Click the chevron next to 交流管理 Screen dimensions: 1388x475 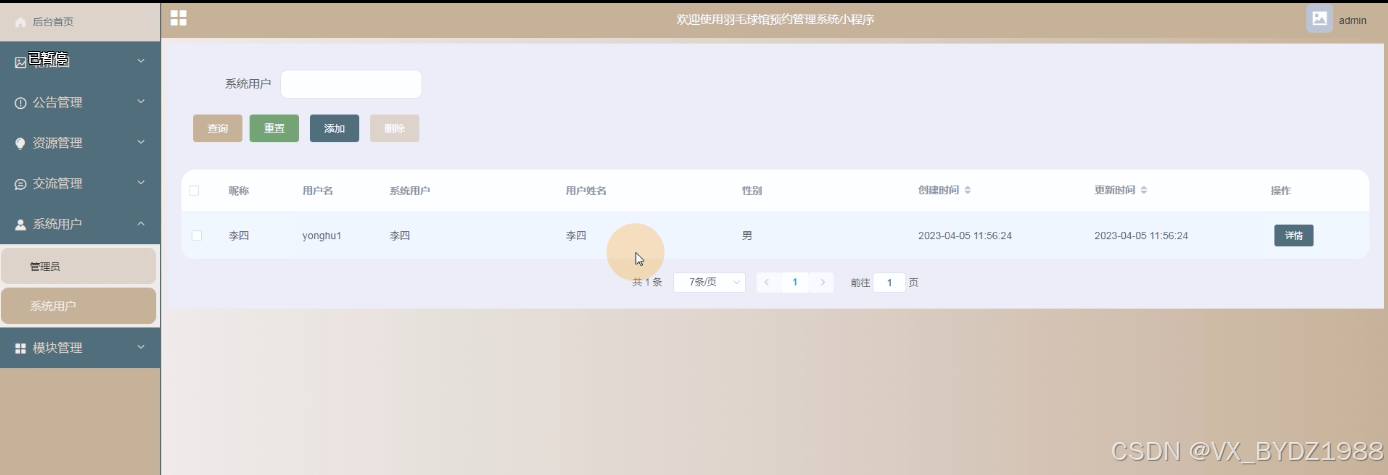[141, 183]
